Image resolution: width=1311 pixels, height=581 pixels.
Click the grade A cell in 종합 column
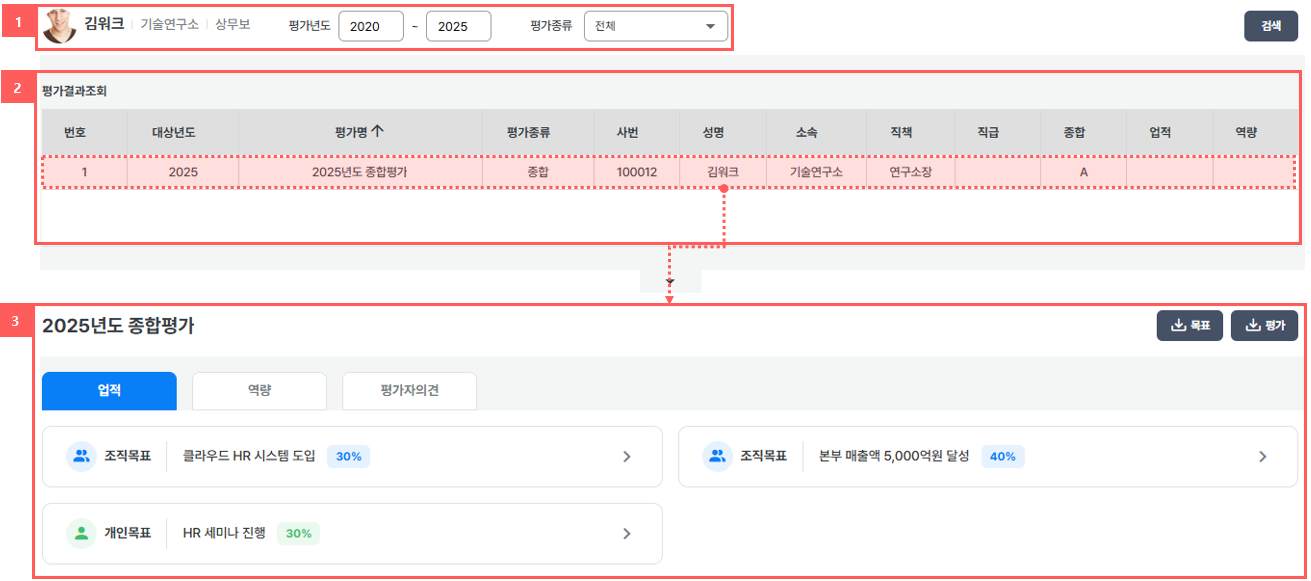(1083, 172)
